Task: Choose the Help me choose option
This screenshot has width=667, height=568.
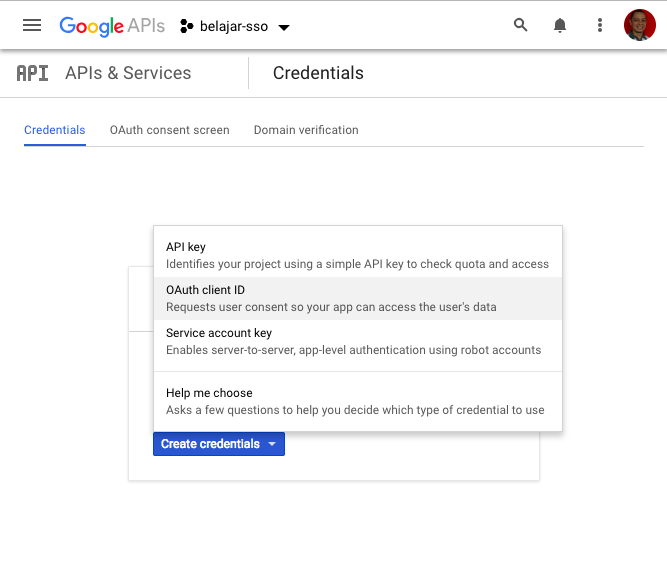Action: [x=358, y=401]
